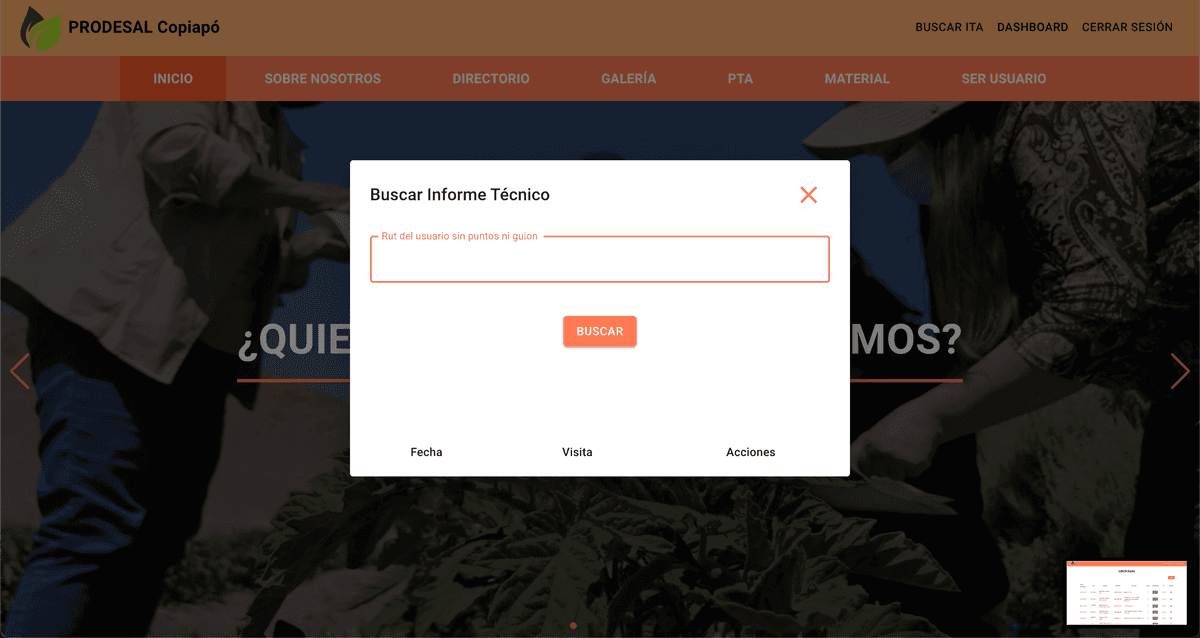The height and width of the screenshot is (638, 1200).
Task: Focus the Rut del usuario input field
Action: pos(600,260)
